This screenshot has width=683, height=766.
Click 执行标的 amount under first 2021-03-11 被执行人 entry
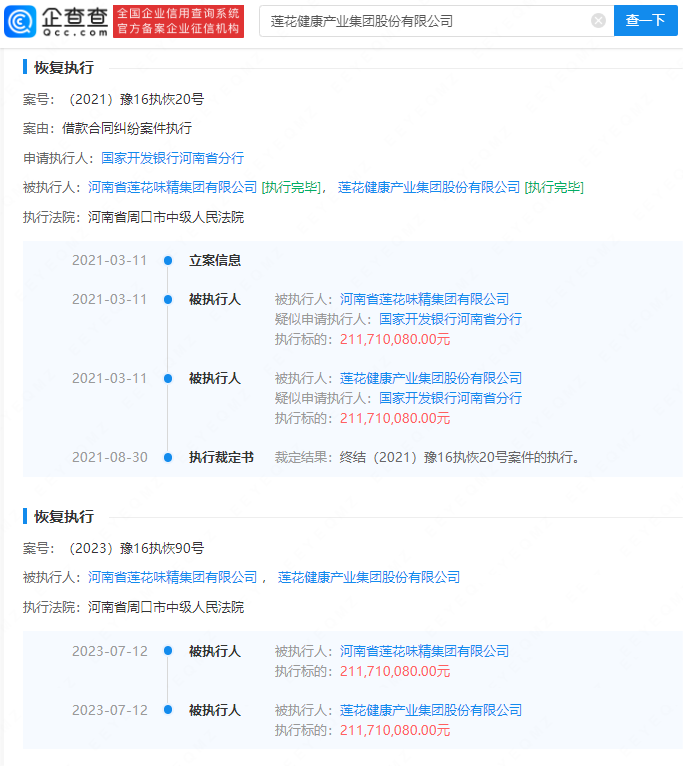click(395, 340)
